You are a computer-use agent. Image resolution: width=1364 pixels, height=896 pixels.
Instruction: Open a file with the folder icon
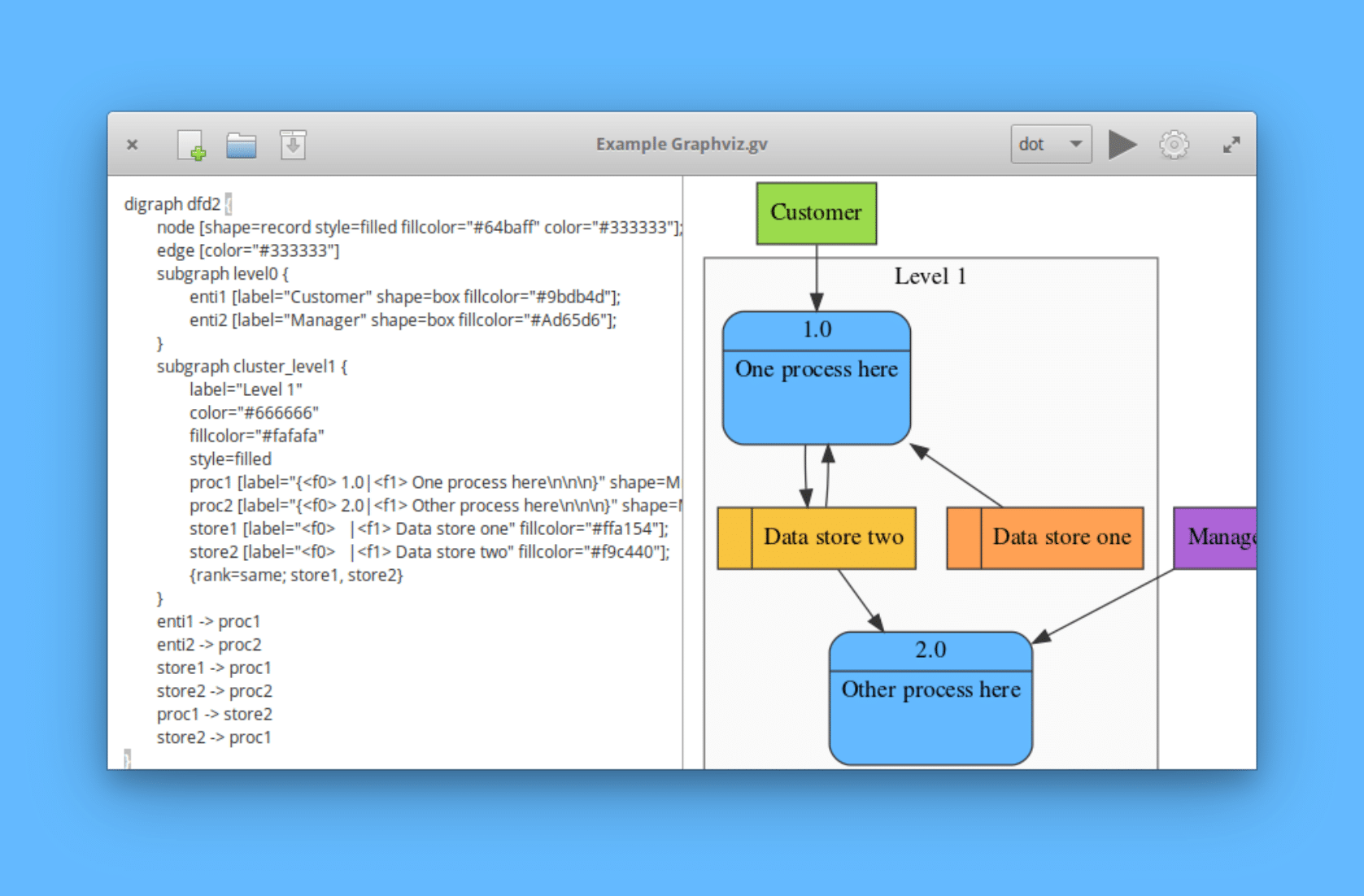point(242,146)
